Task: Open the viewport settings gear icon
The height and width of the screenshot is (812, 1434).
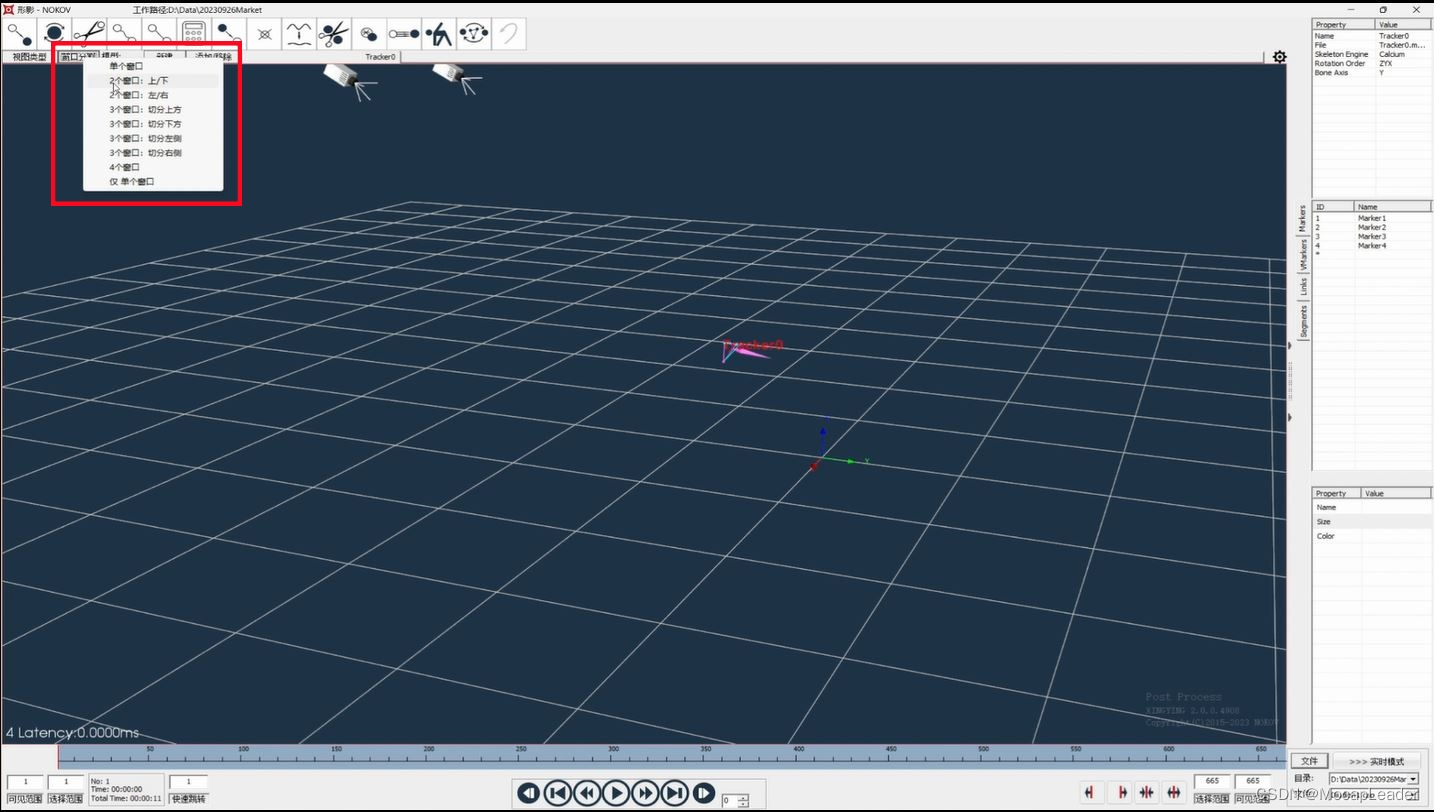Action: pyautogui.click(x=1279, y=57)
